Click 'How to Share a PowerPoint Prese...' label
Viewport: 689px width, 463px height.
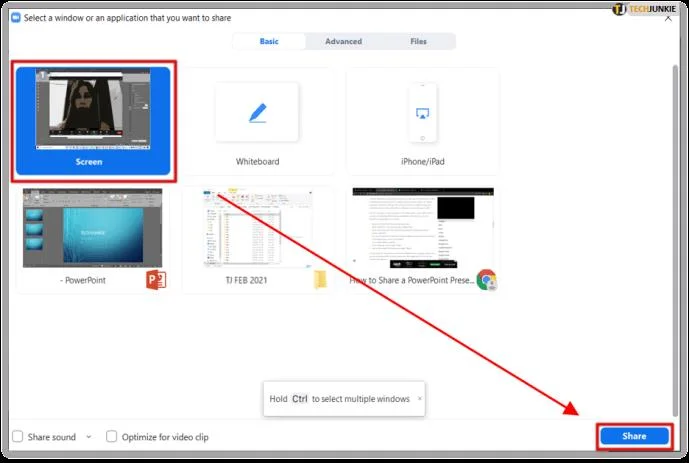(412, 280)
